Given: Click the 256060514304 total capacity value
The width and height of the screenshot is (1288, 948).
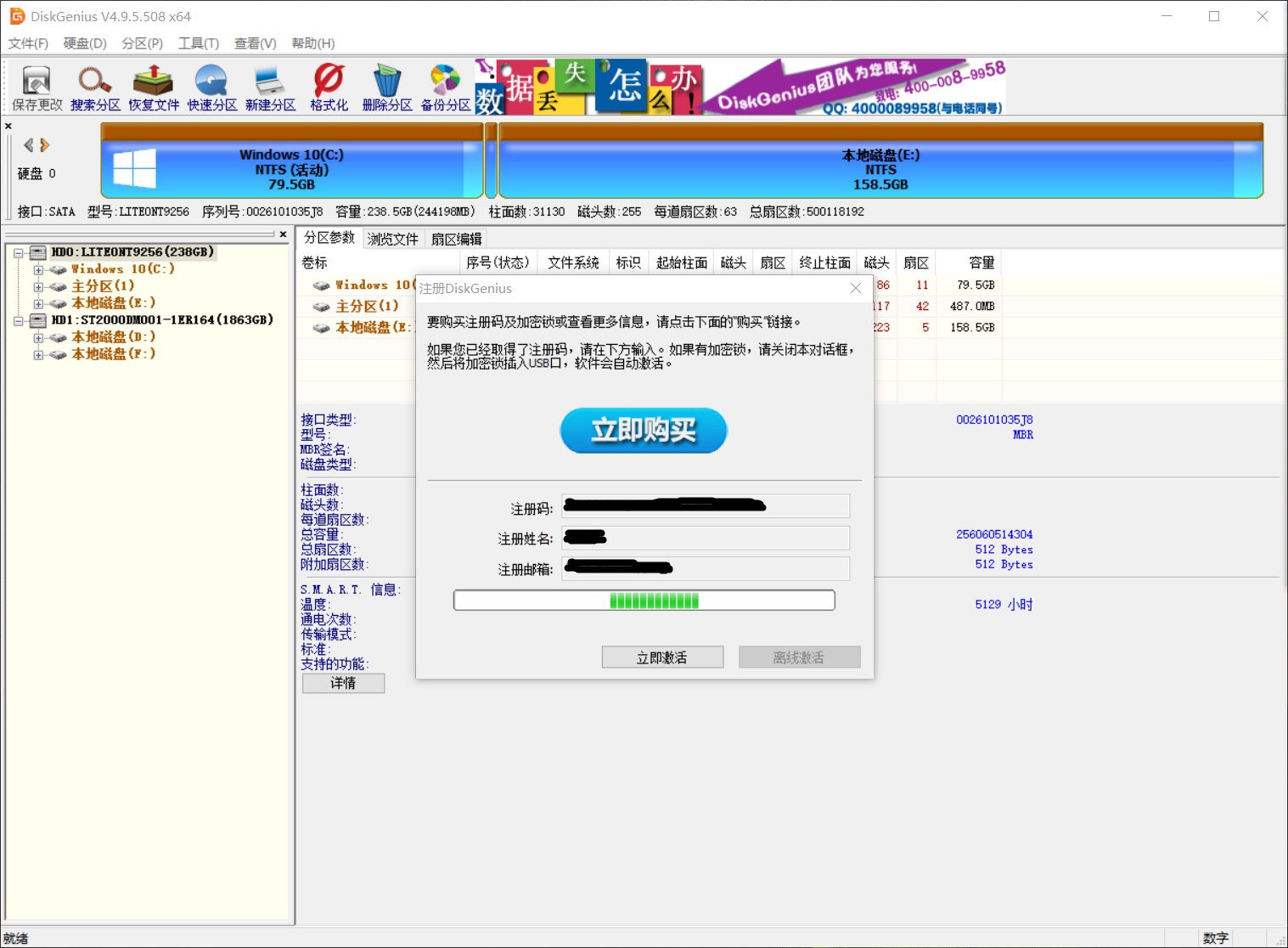Looking at the screenshot, I should pyautogui.click(x=994, y=534).
